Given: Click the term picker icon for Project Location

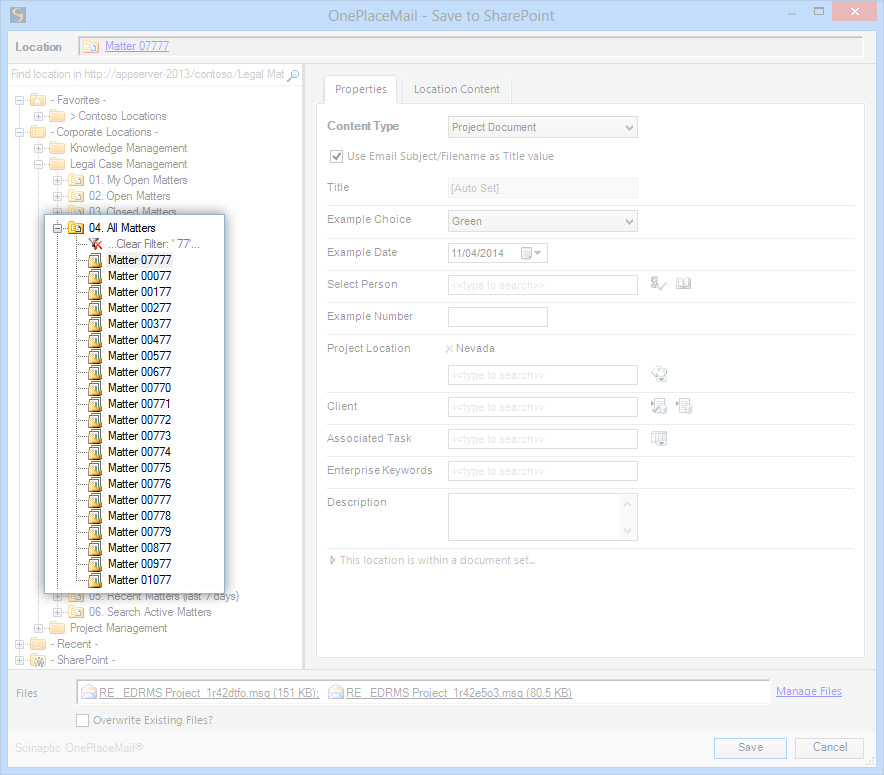Looking at the screenshot, I should pyautogui.click(x=659, y=374).
